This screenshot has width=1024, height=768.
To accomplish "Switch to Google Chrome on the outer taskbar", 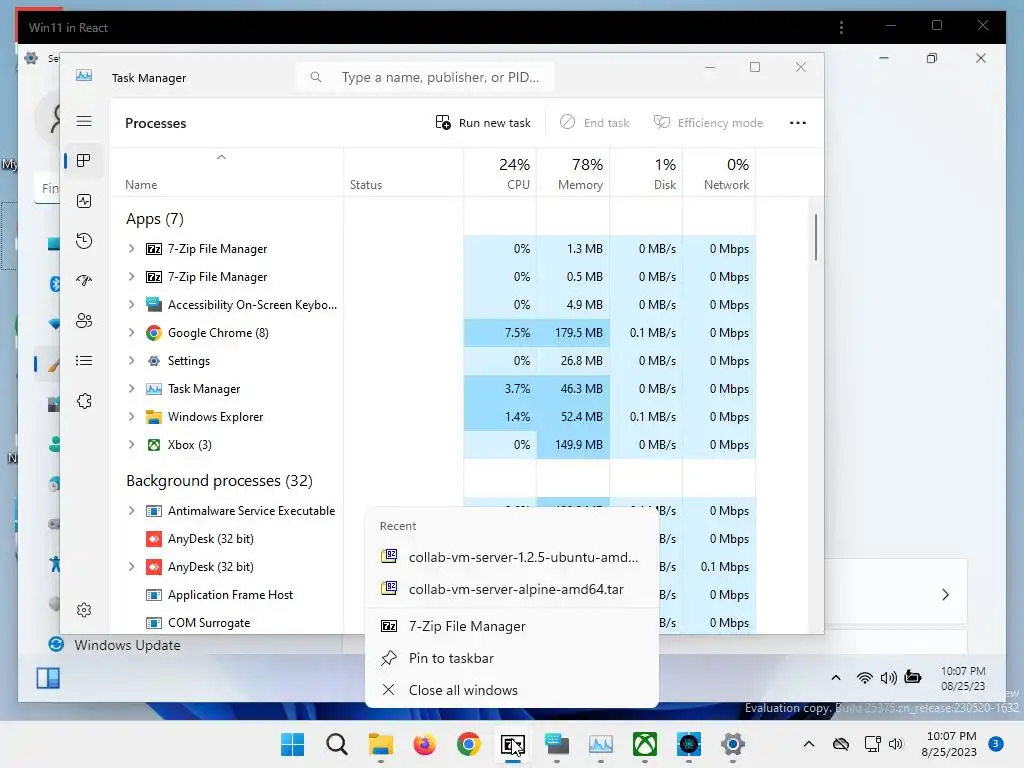I will (x=468, y=744).
